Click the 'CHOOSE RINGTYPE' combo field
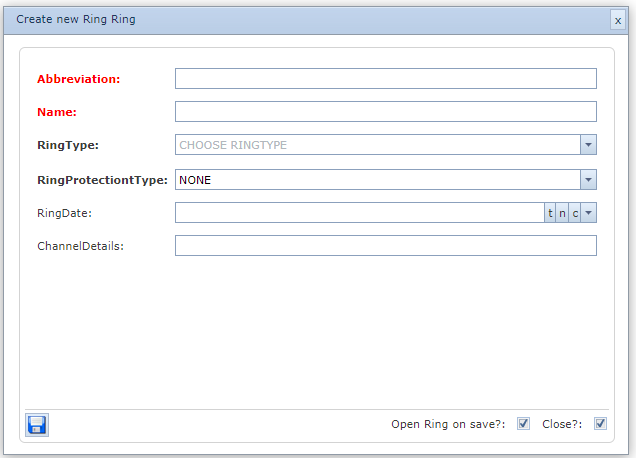Viewport: 636px width, 458px height. [x=377, y=145]
